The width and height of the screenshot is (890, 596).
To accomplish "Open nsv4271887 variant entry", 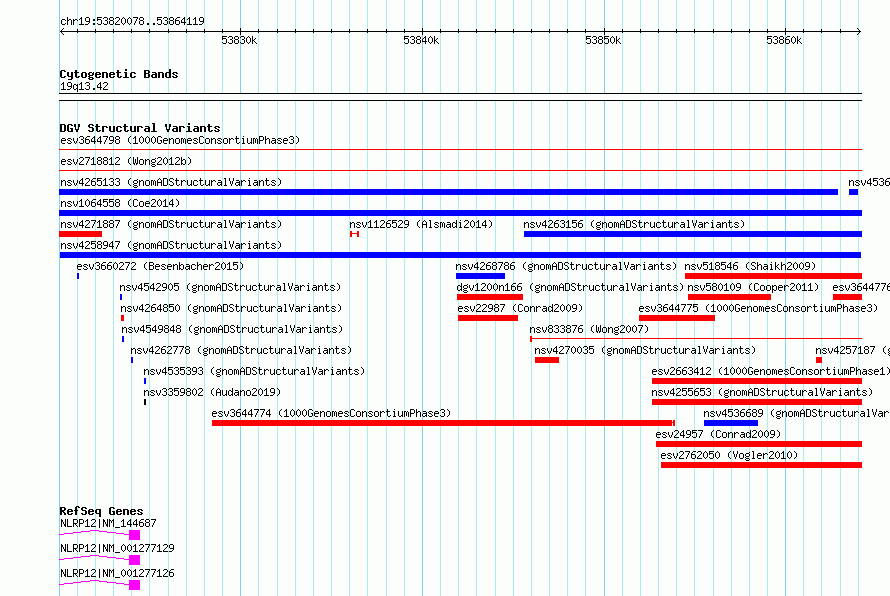I will pyautogui.click(x=171, y=224).
